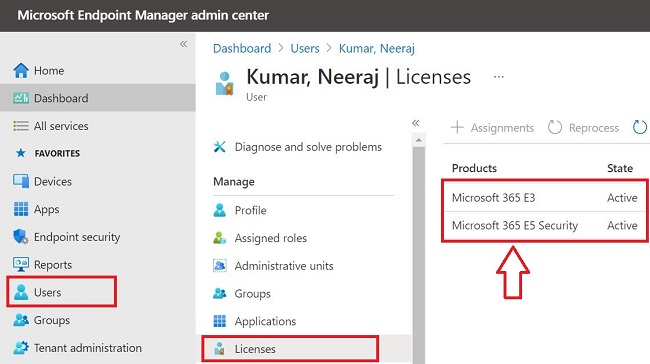Click the Diagnose and solve problems wrench icon
This screenshot has height=364, width=650.
tap(220, 147)
